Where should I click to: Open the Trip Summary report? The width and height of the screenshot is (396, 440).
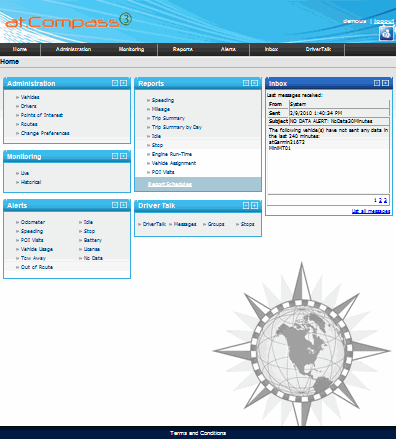click(x=168, y=118)
